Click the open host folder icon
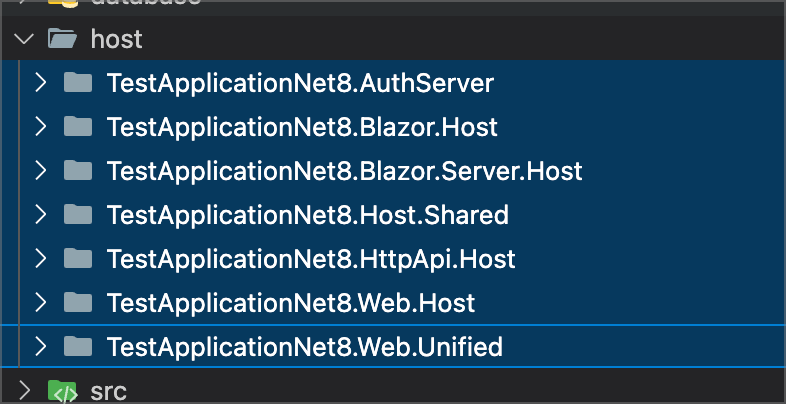Image resolution: width=786 pixels, height=404 pixels. [62, 40]
